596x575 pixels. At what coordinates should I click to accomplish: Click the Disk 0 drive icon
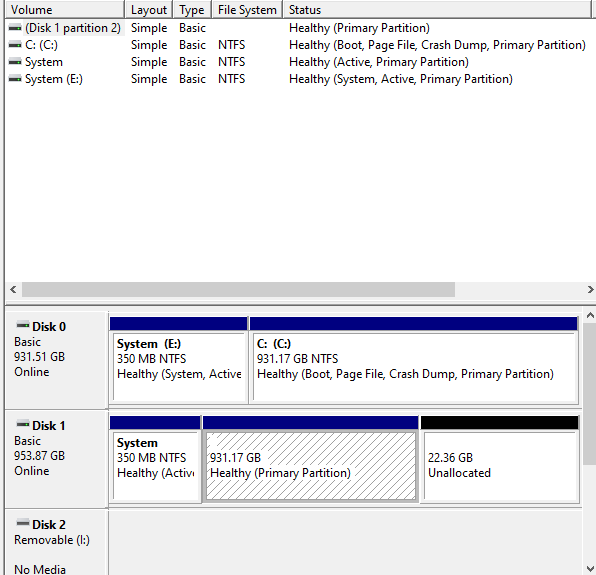click(23, 325)
